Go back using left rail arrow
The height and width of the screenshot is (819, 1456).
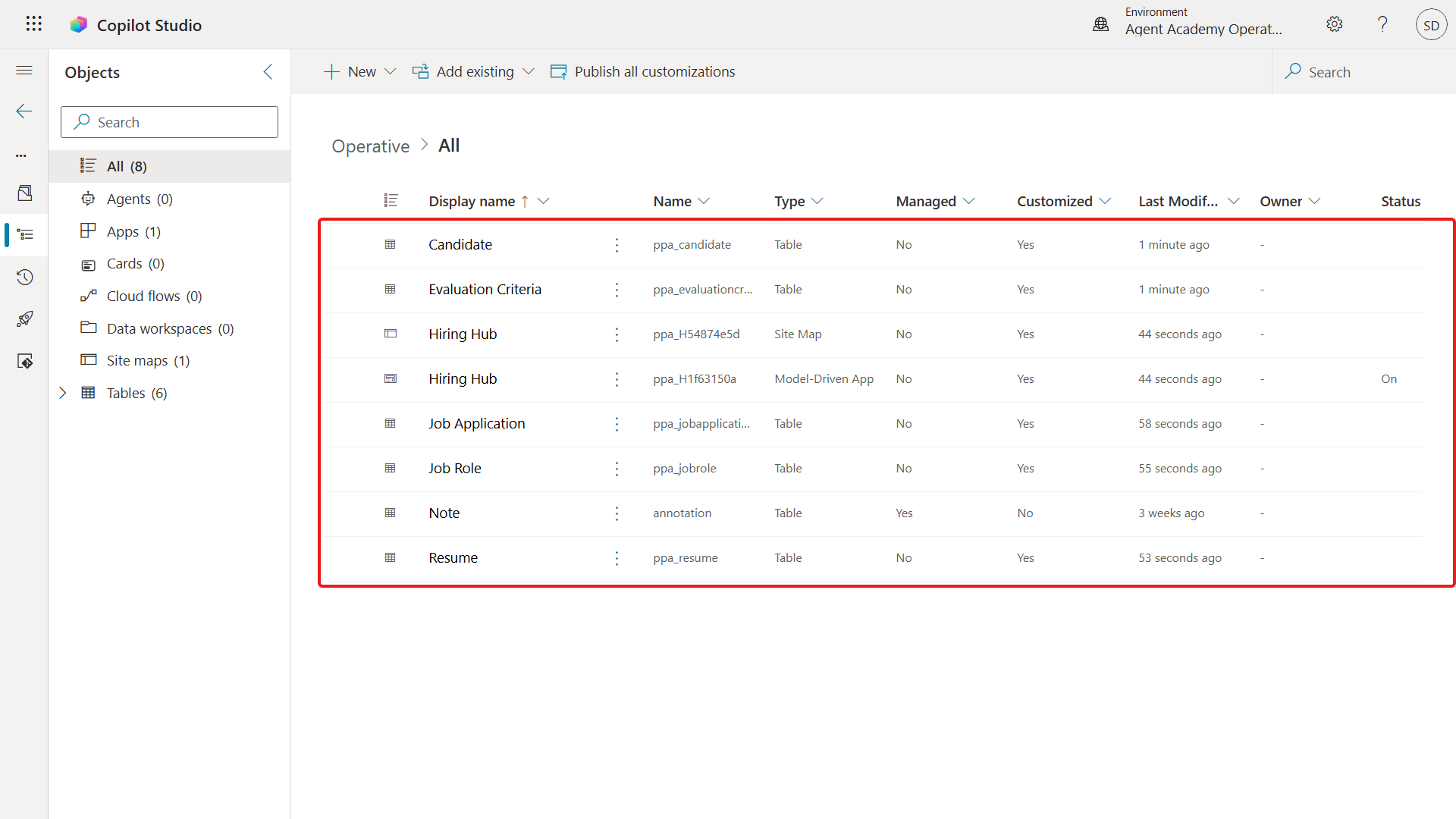pyautogui.click(x=24, y=111)
